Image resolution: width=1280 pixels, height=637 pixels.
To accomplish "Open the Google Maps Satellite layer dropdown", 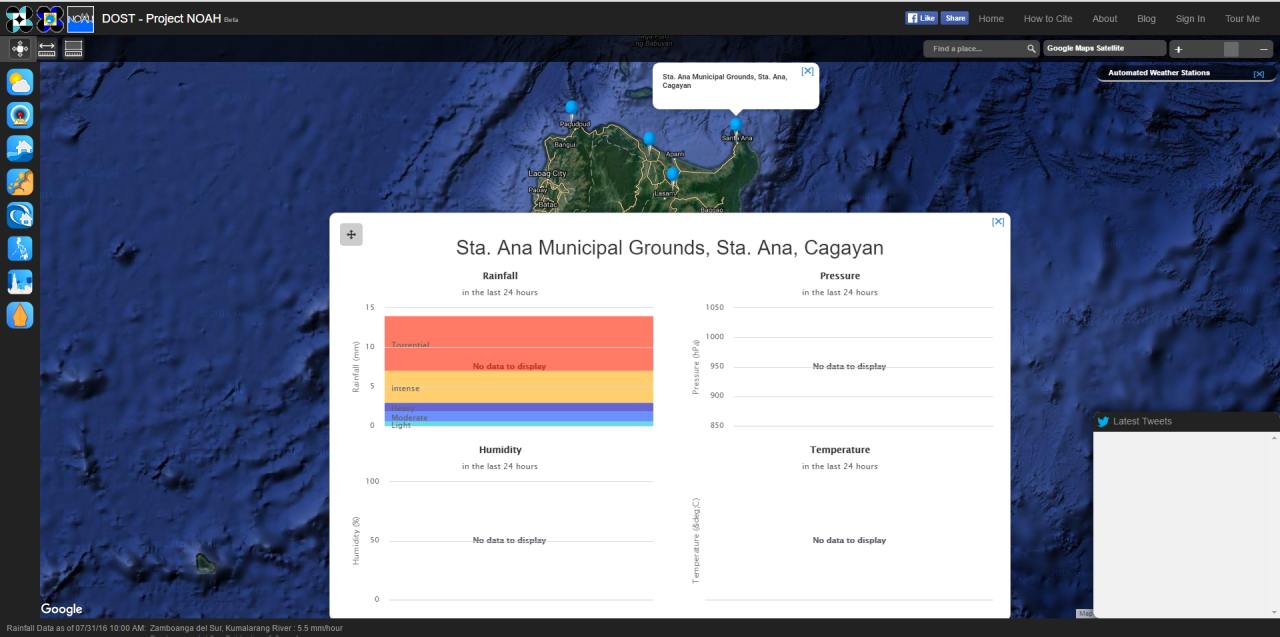I will (x=1104, y=48).
